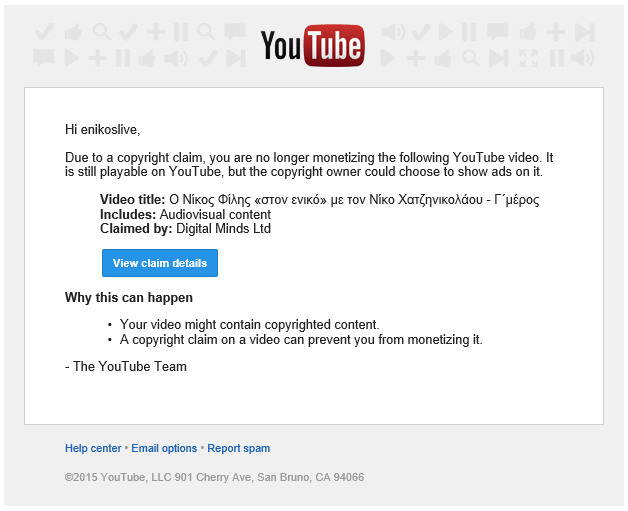Click the first checkmark icon at top-left
The height and width of the screenshot is (511, 628).
(x=44, y=32)
